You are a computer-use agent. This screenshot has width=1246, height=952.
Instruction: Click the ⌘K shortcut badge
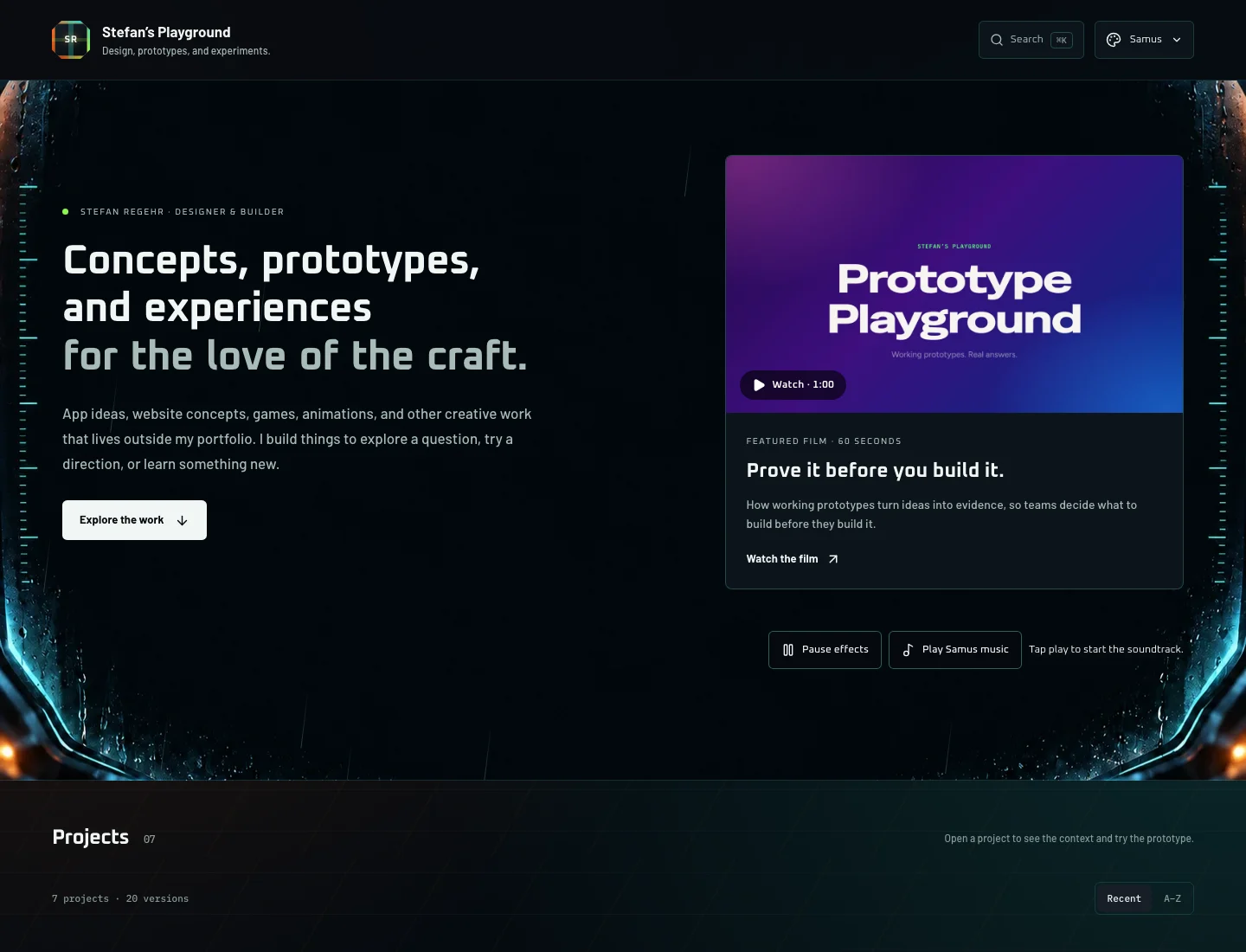1062,40
